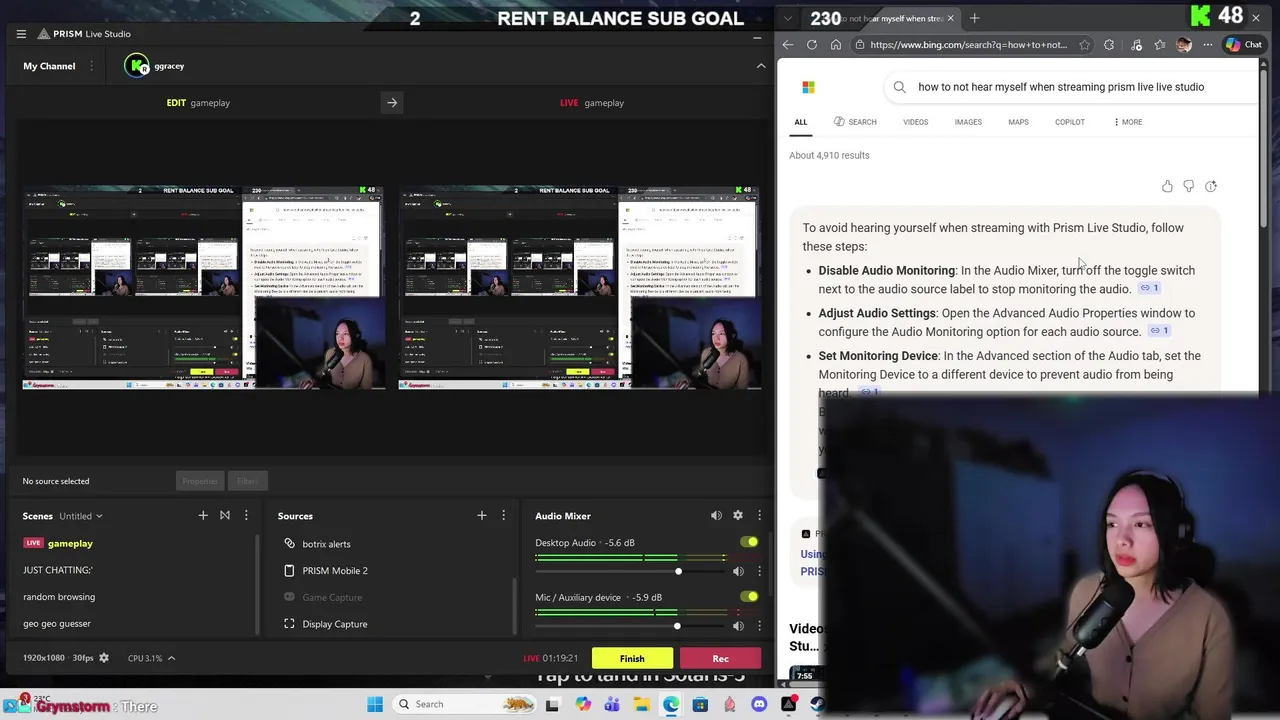Collapse the My Channel panel chevron
The width and height of the screenshot is (1280, 720).
click(x=761, y=66)
